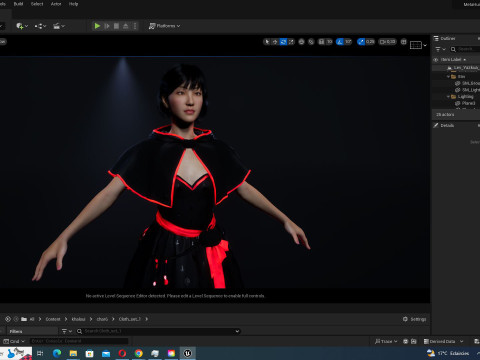This screenshot has height=360, width=480.
Task: Open Outliner filter options
Action: pos(440,49)
